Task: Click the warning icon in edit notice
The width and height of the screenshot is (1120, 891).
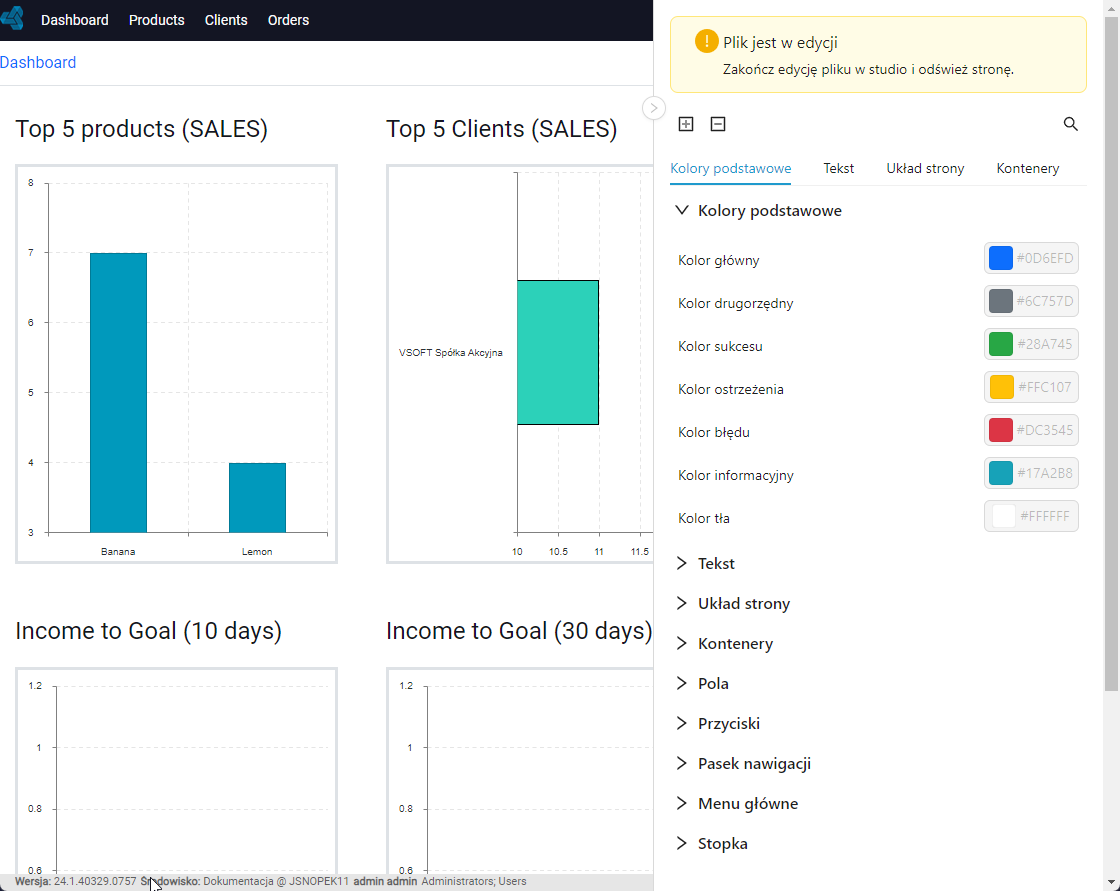Action: pos(706,41)
